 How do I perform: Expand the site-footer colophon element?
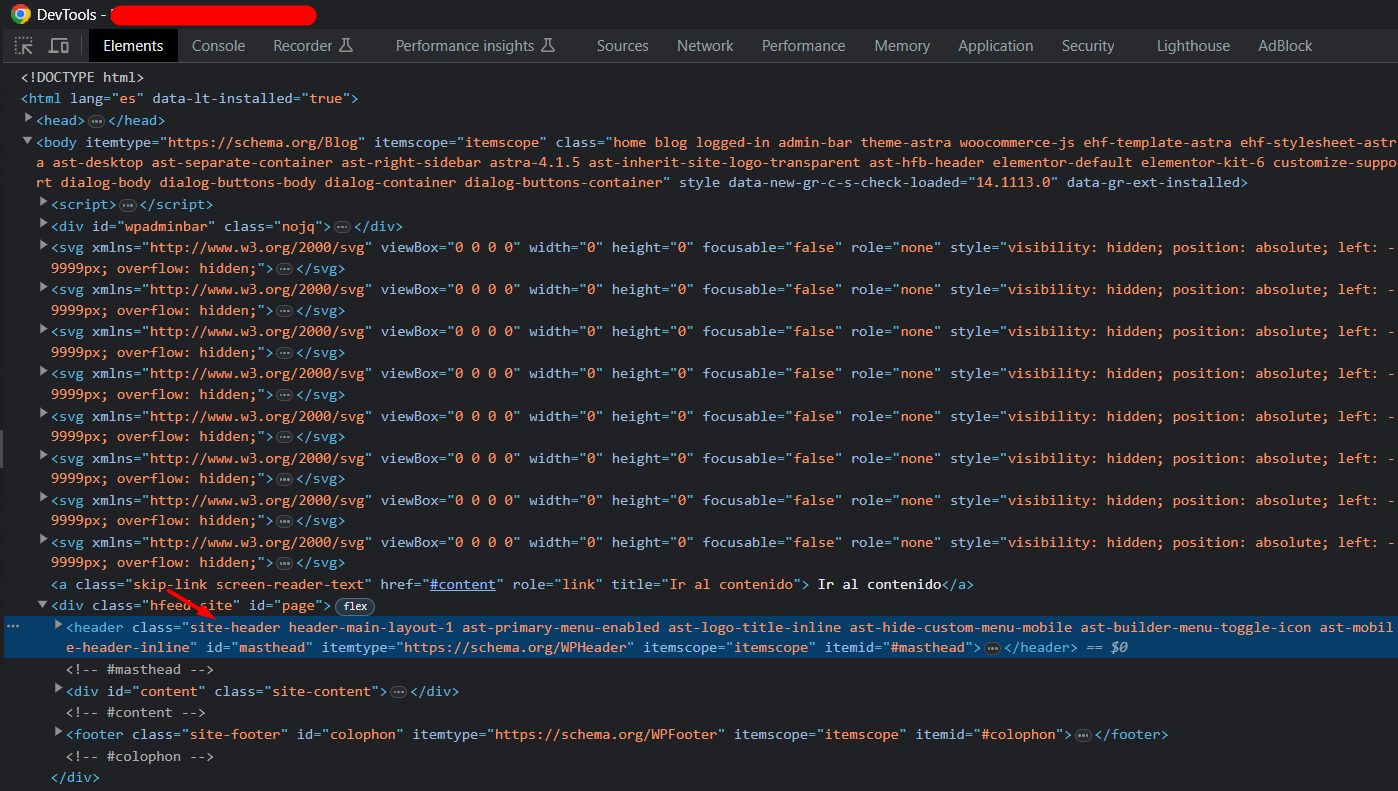point(58,734)
